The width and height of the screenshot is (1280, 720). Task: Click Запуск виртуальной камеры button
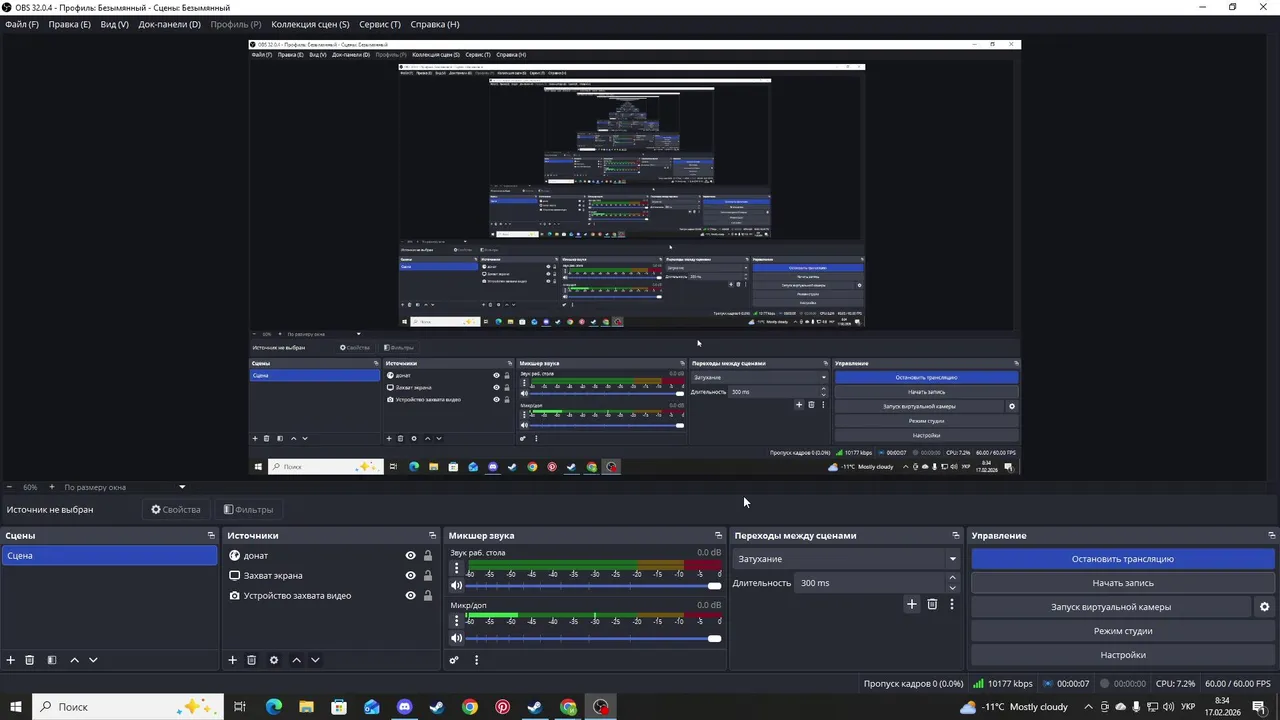click(x=1111, y=607)
